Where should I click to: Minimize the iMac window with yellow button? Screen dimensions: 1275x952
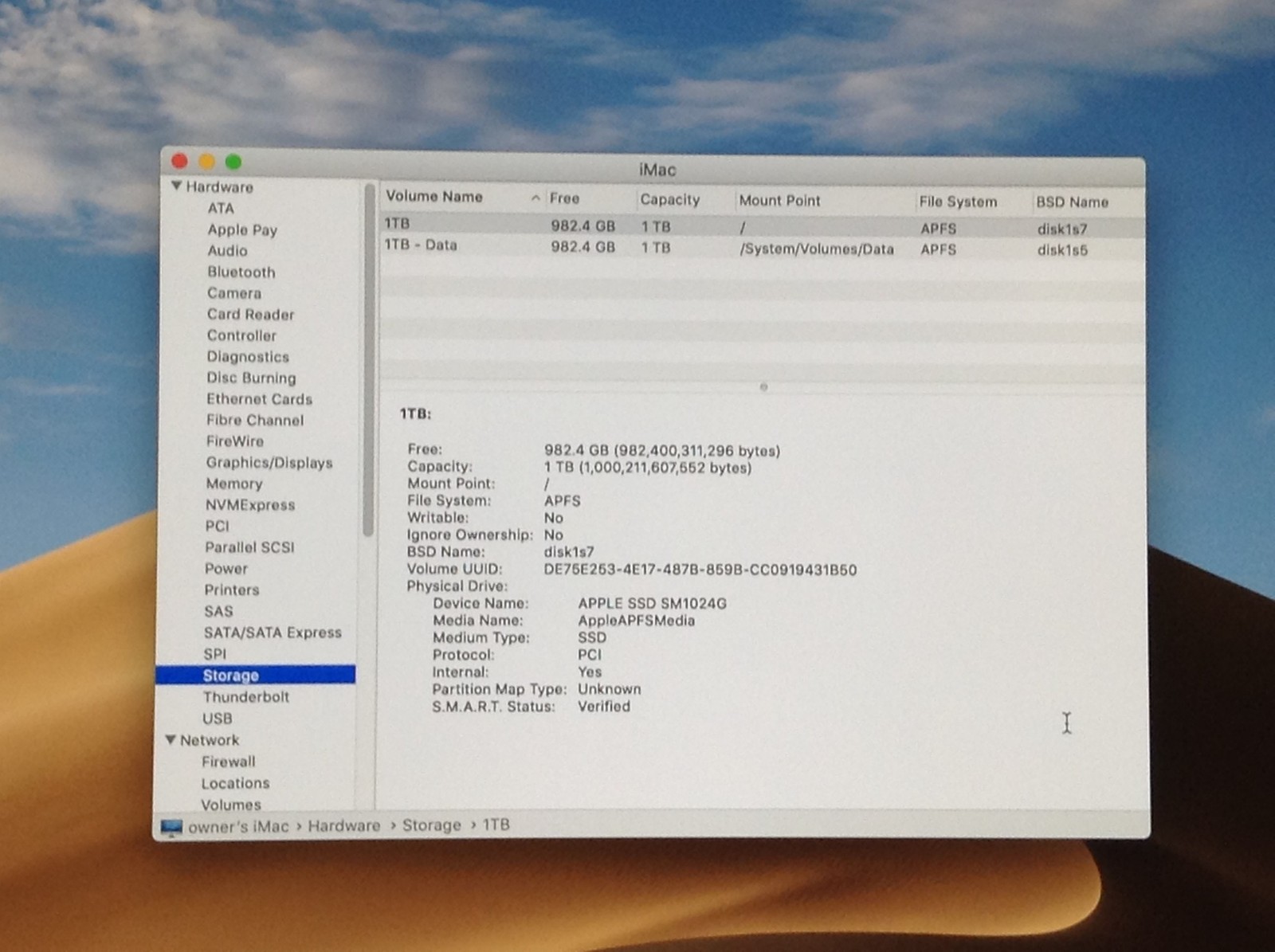[206, 162]
